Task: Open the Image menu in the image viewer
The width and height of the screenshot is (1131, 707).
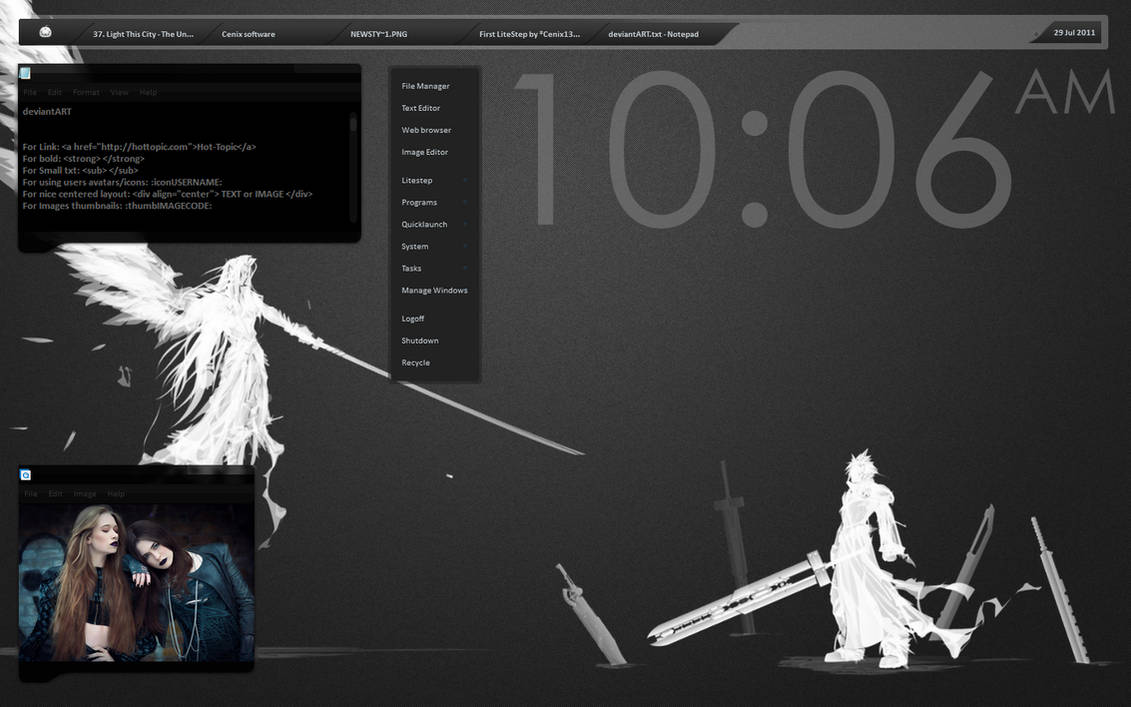Action: 85,494
